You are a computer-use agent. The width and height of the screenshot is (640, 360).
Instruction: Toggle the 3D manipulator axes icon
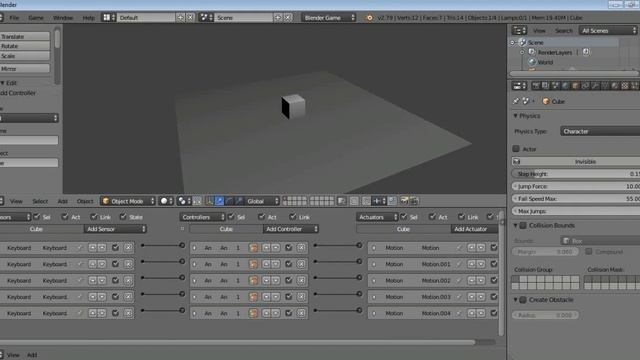pos(209,201)
